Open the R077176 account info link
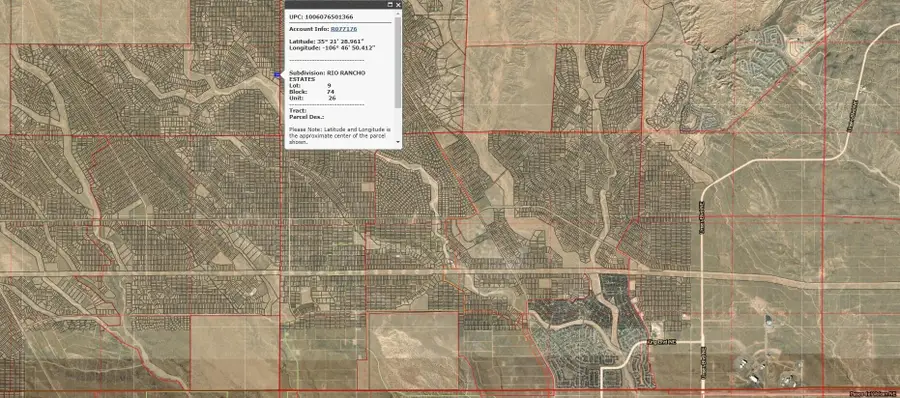 pyautogui.click(x=343, y=28)
